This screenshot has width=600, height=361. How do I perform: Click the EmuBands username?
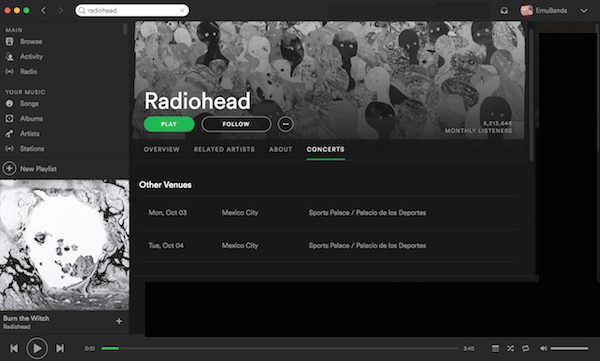point(551,10)
